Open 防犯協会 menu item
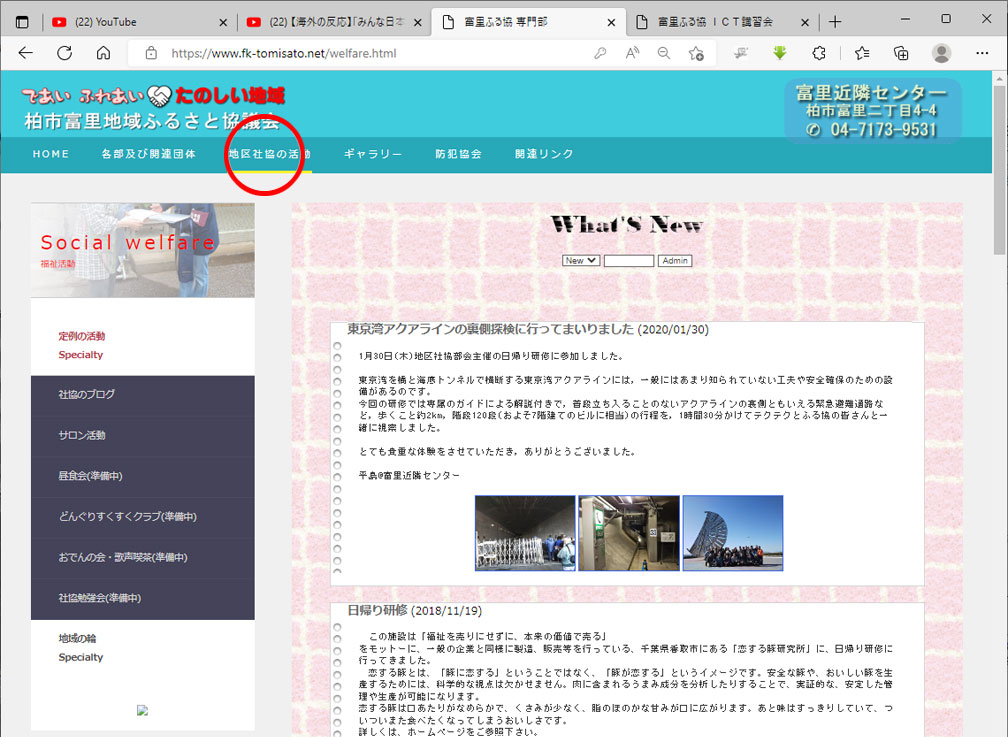The height and width of the screenshot is (737, 1008). point(458,154)
